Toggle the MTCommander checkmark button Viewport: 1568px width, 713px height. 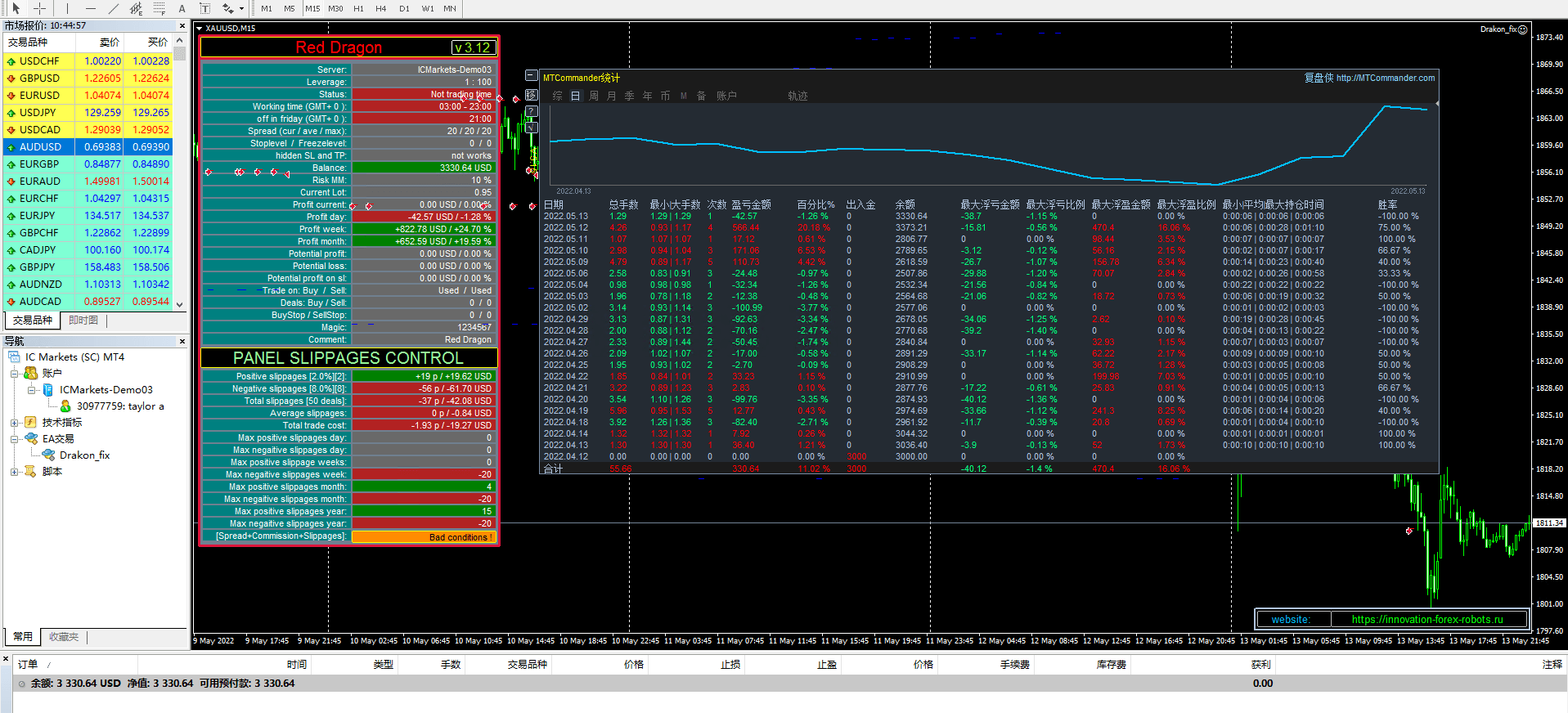pos(532,127)
